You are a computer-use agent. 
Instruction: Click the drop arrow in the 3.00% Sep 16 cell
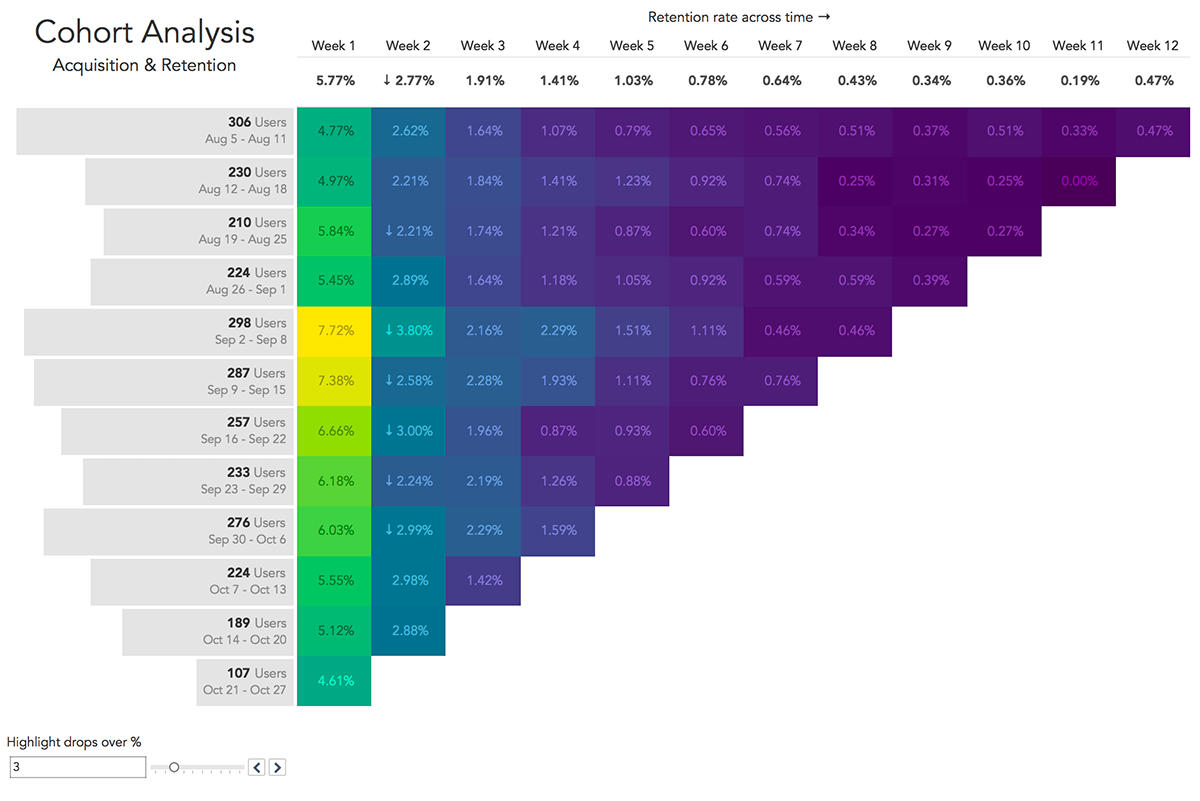(389, 430)
